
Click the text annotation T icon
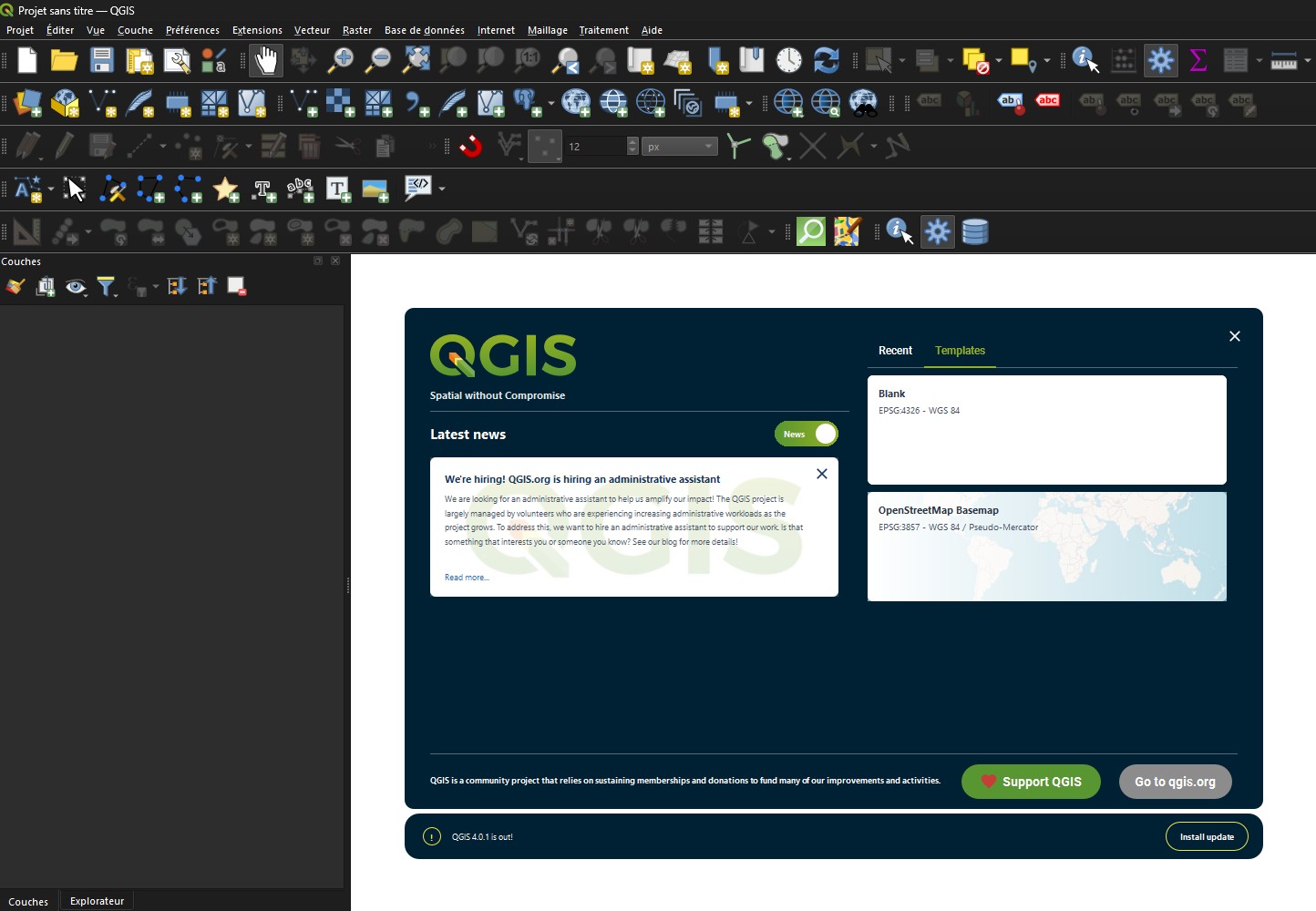coord(337,189)
